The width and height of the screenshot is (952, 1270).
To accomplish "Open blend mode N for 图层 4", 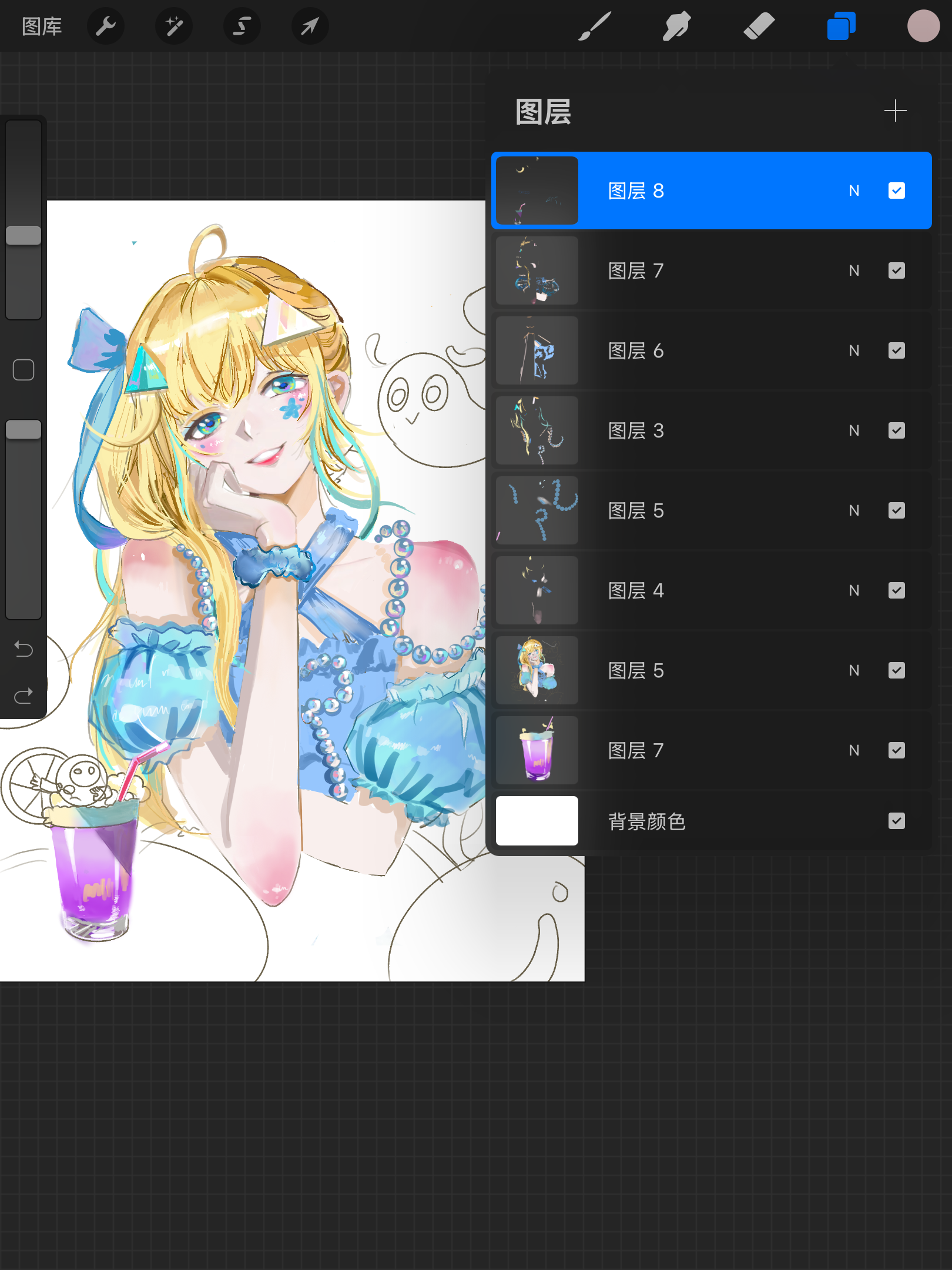I will [x=854, y=590].
